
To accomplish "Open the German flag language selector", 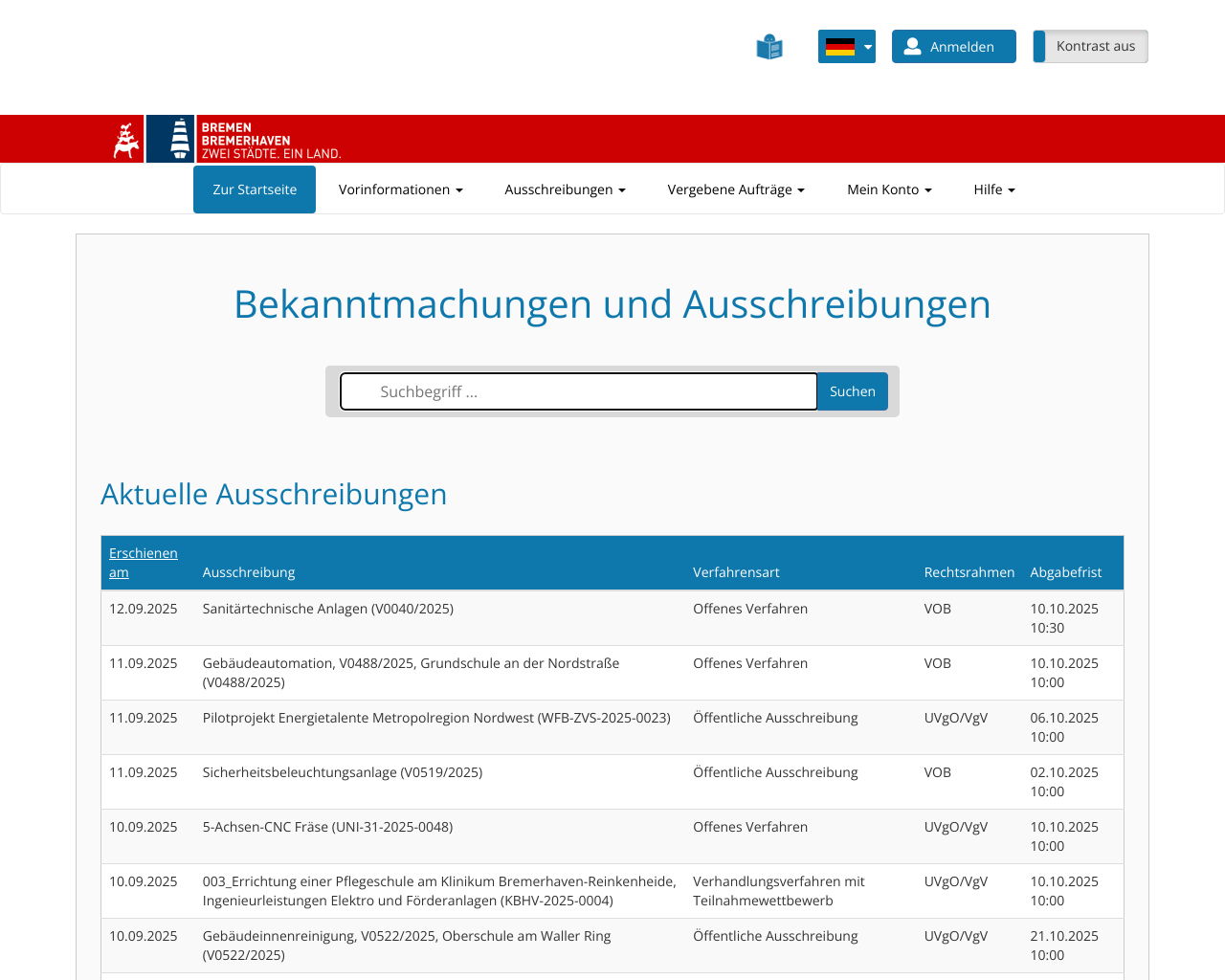I will (847, 46).
